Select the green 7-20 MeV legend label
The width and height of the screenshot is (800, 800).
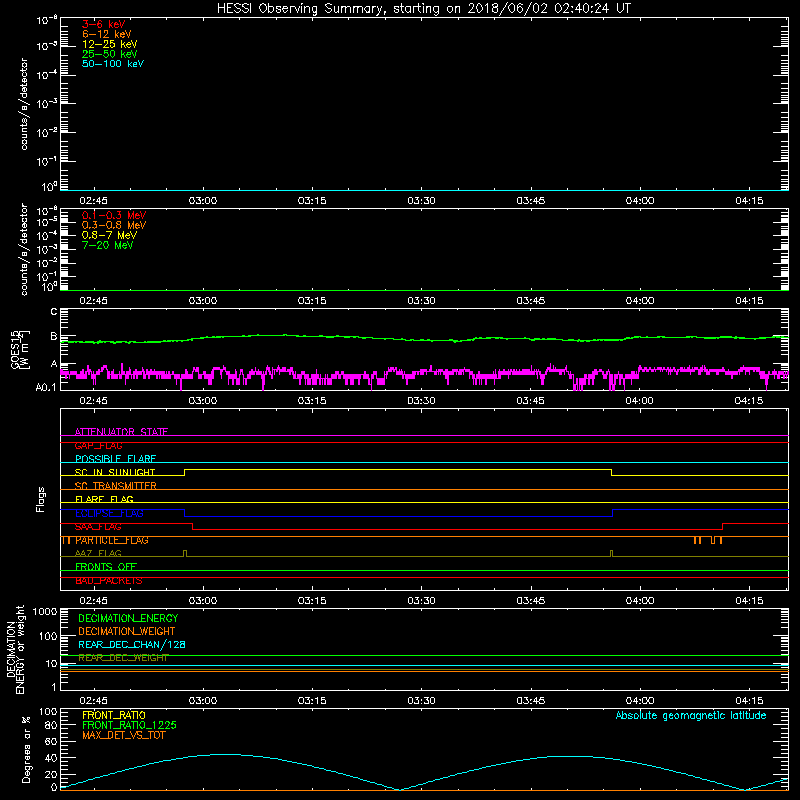tap(107, 245)
